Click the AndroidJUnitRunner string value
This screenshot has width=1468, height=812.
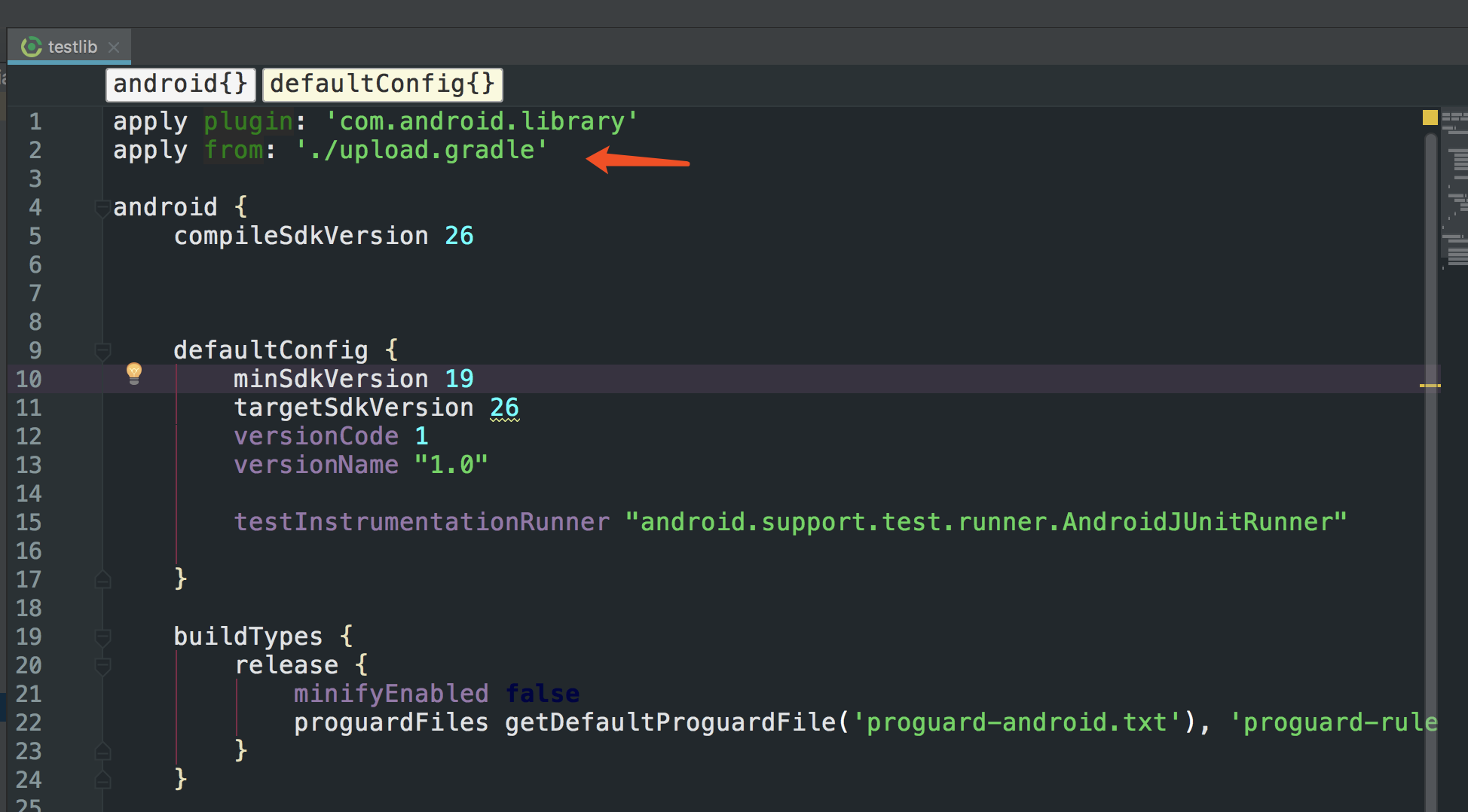pyautogui.click(x=986, y=522)
